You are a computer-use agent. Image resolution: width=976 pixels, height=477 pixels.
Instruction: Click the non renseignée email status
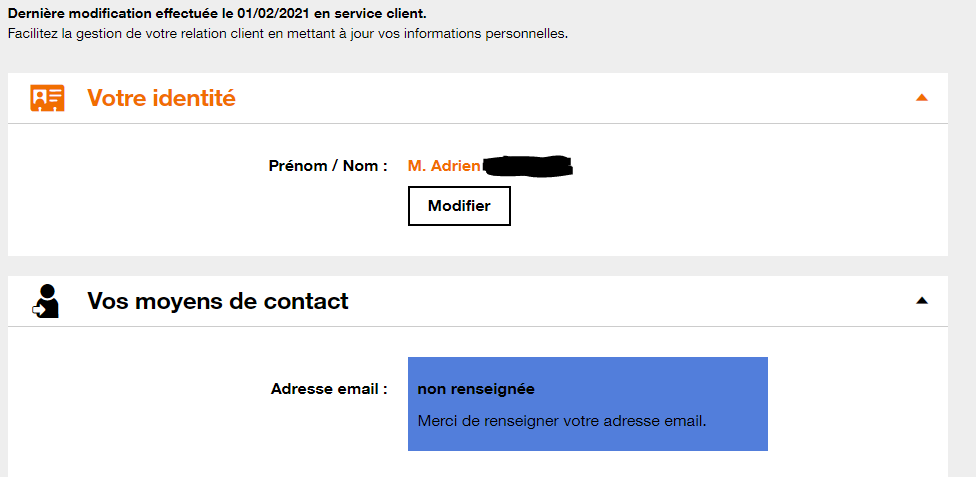tap(476, 388)
